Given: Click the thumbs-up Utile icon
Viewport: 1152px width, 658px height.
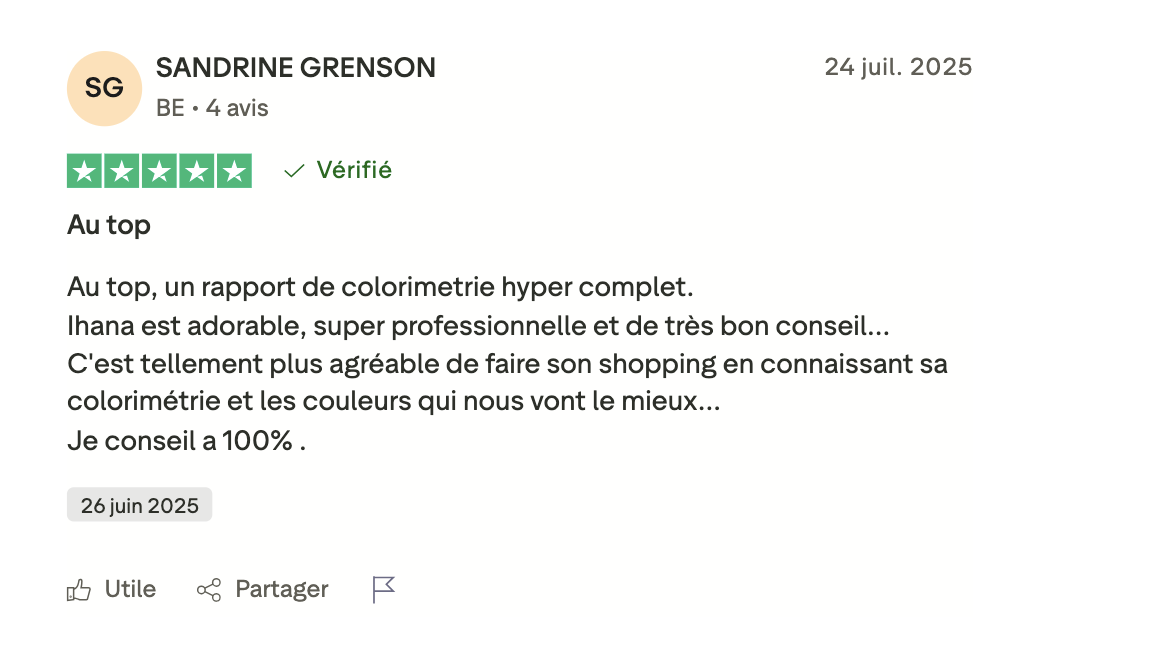Looking at the screenshot, I should pyautogui.click(x=79, y=590).
